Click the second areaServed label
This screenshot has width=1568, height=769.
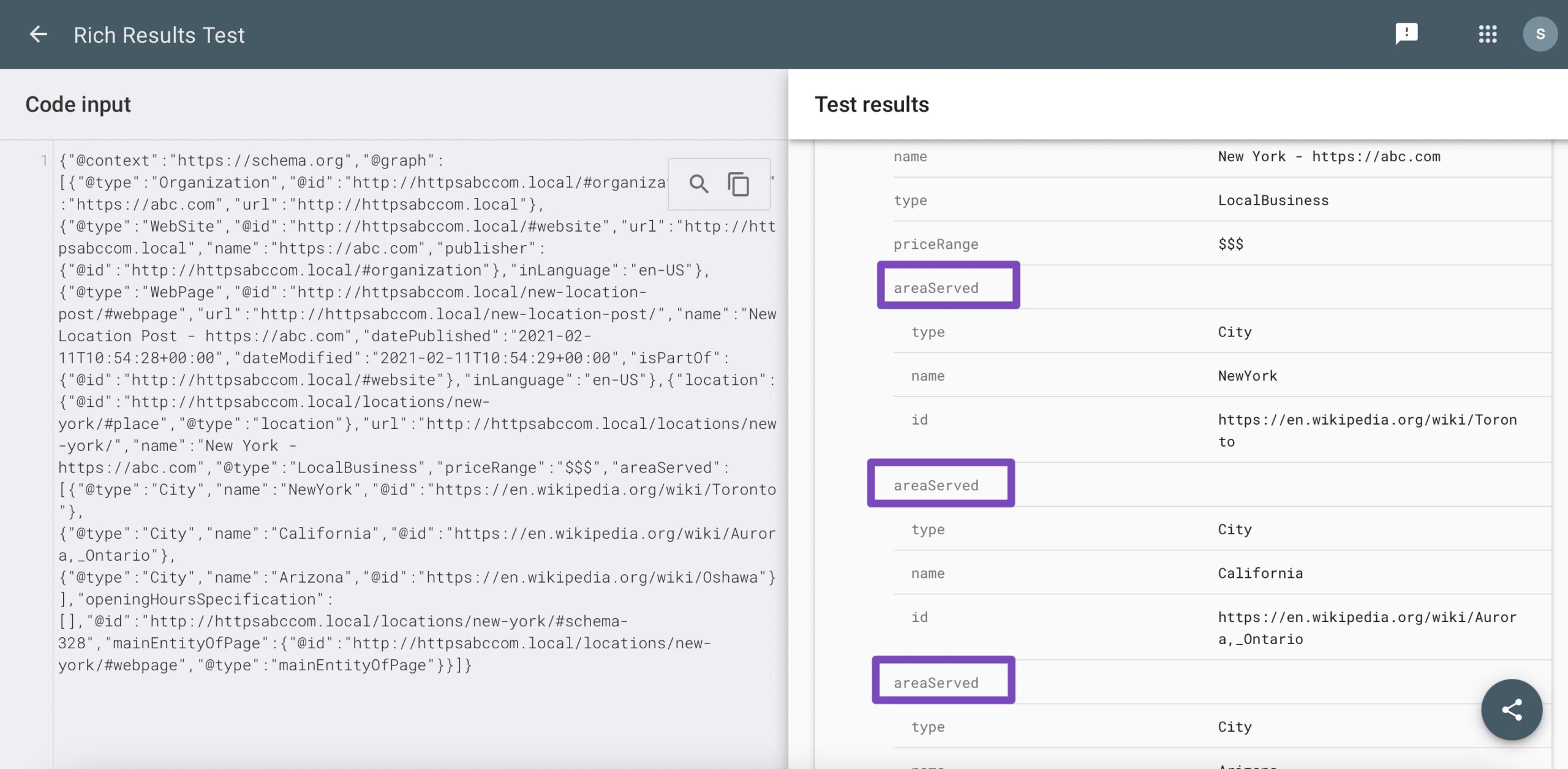(x=936, y=485)
